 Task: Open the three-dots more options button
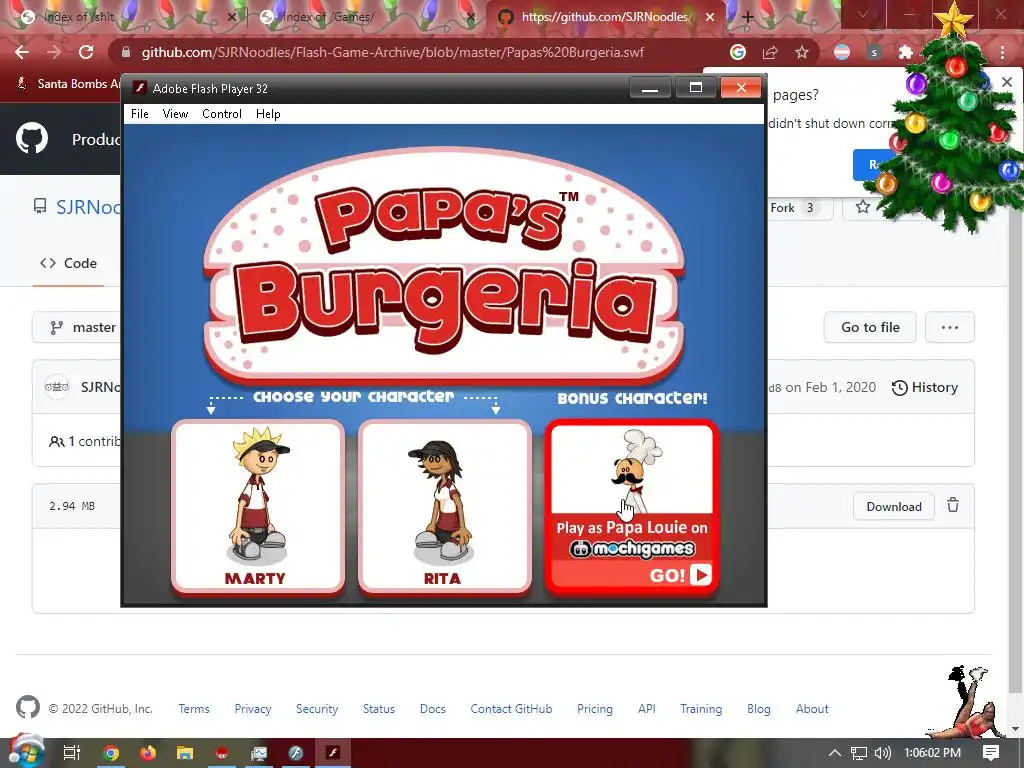[x=950, y=327]
